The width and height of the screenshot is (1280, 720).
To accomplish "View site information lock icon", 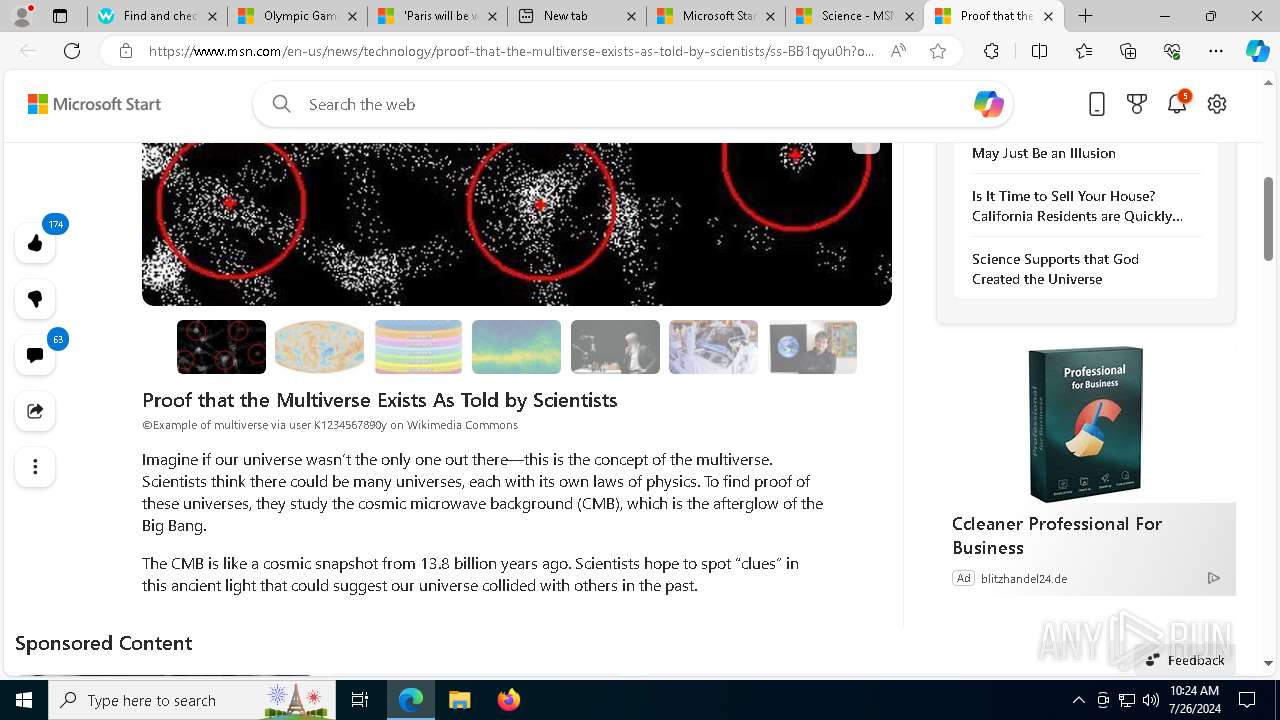I will [x=126, y=51].
